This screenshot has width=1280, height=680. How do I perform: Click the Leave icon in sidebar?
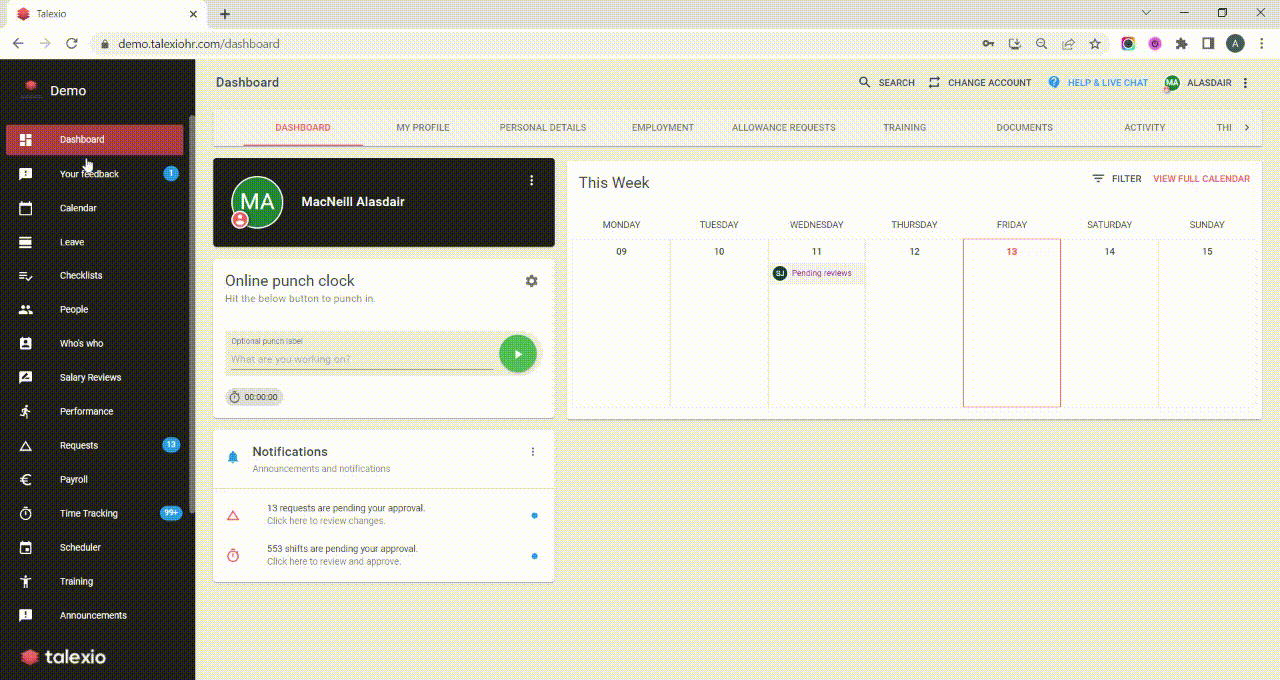26,242
